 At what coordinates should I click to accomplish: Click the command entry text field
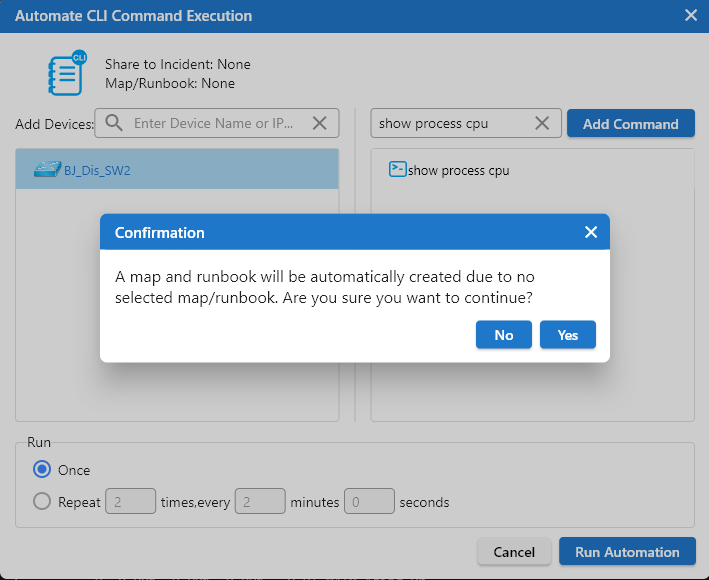[x=450, y=123]
